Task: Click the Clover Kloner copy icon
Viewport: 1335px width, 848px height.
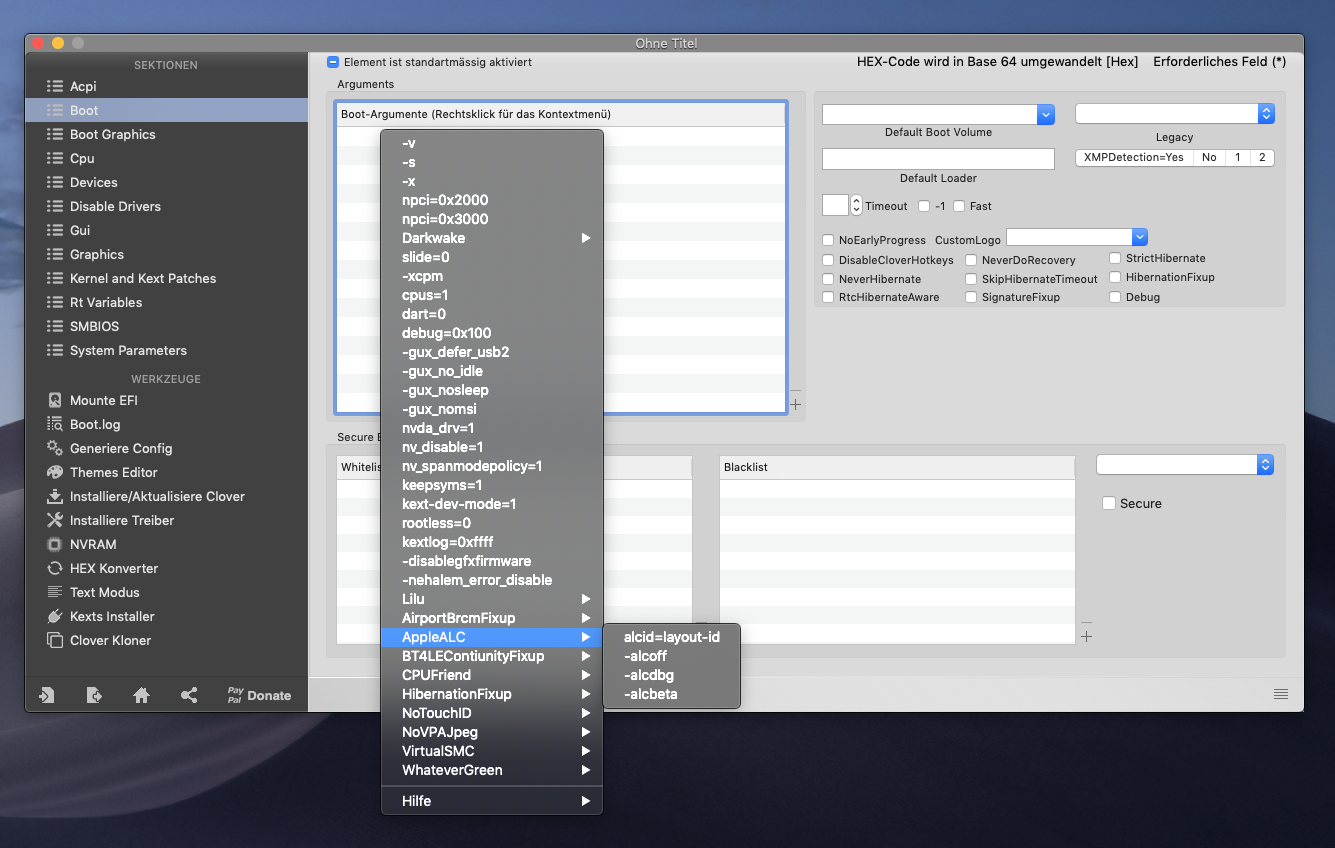Action: (x=55, y=640)
